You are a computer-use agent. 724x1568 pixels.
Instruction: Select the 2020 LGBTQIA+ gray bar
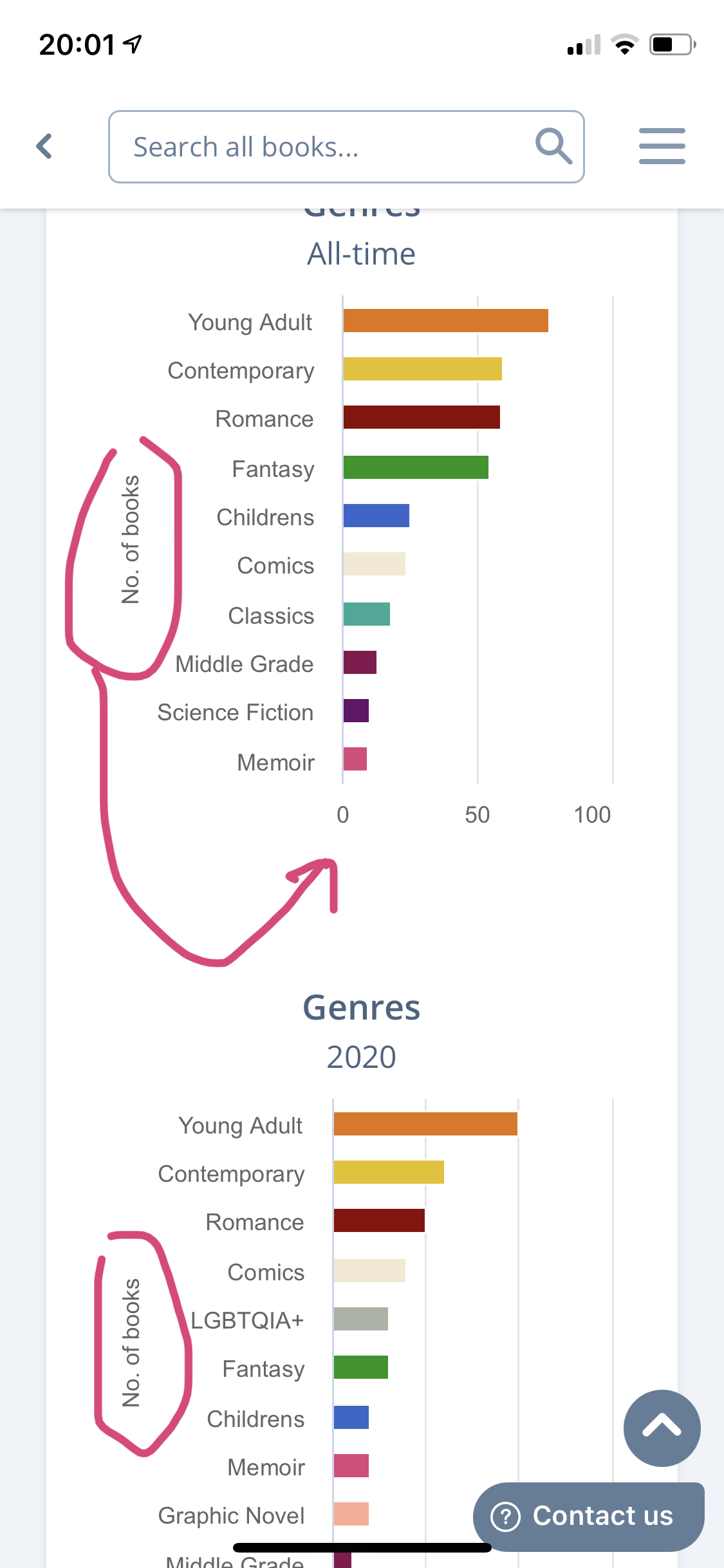(x=360, y=1319)
